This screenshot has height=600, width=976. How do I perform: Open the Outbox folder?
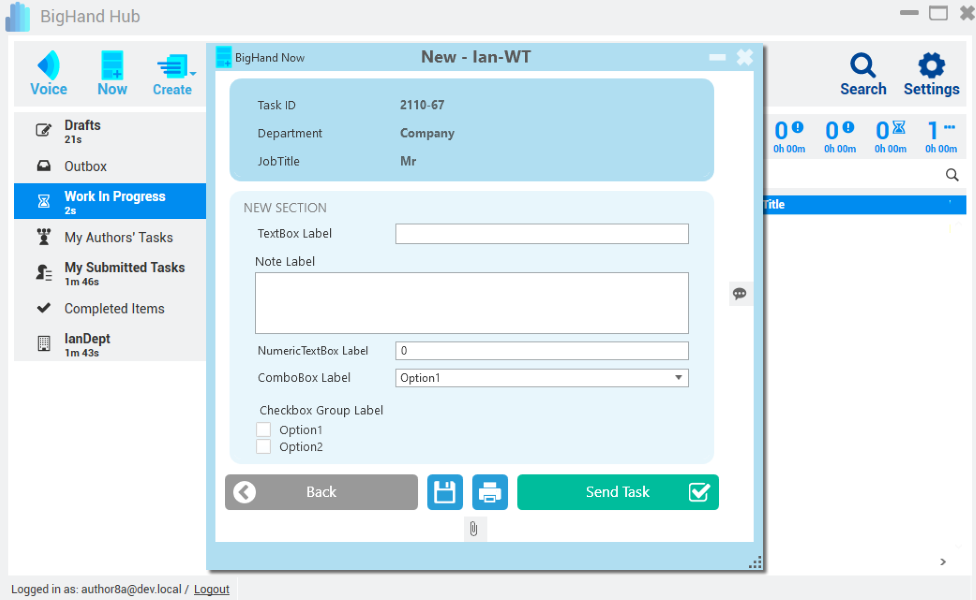(x=110, y=166)
